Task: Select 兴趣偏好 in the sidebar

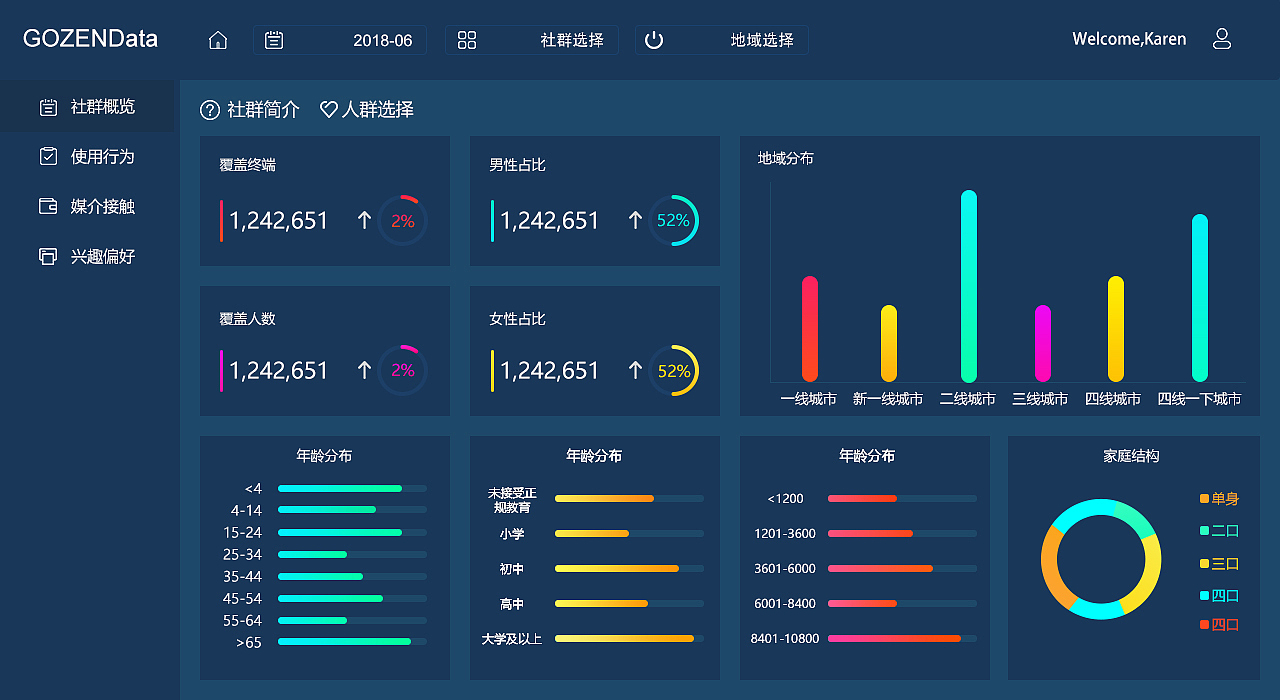Action: pos(87,256)
